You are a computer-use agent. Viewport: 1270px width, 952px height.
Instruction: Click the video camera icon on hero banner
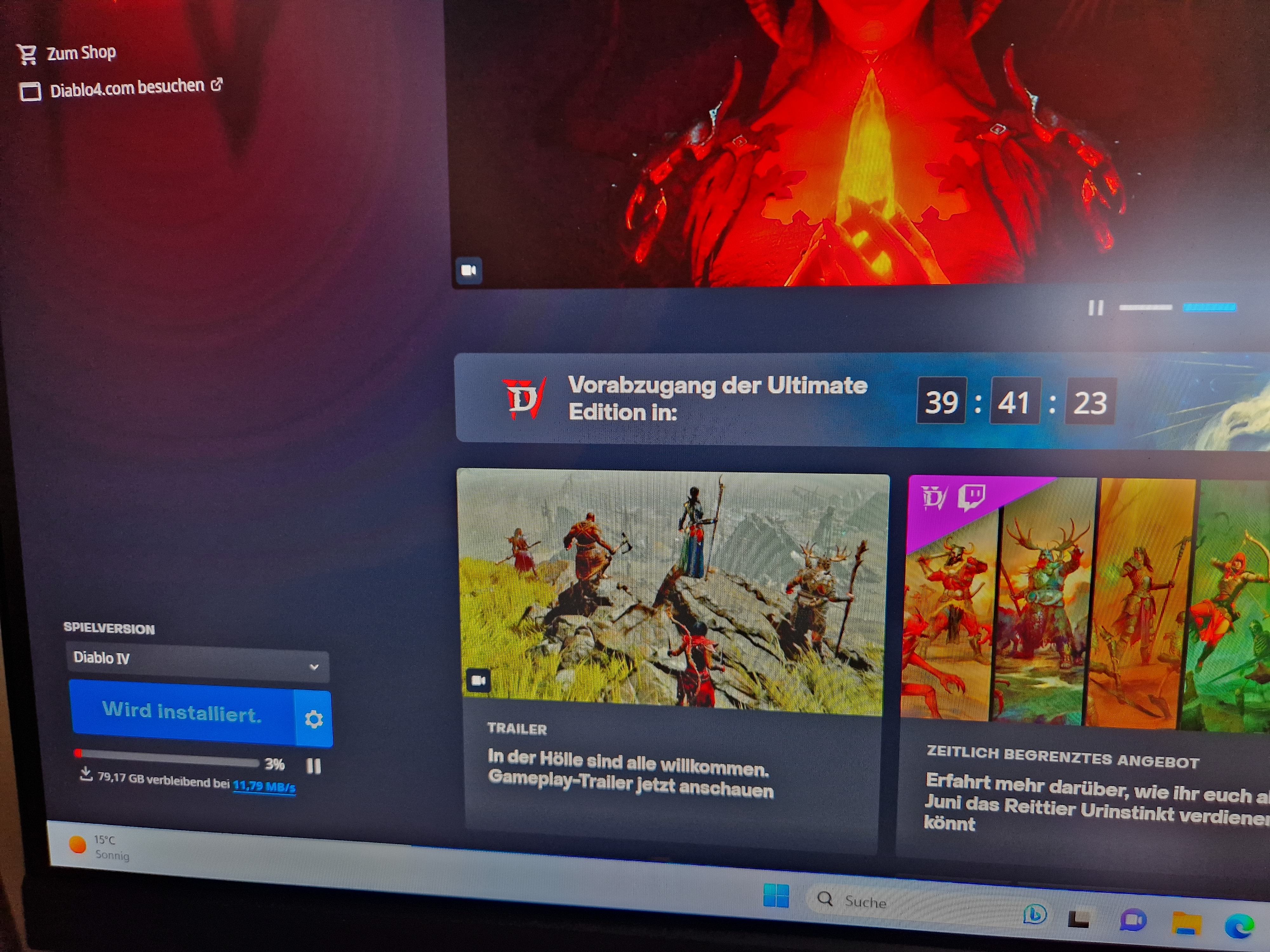(469, 270)
